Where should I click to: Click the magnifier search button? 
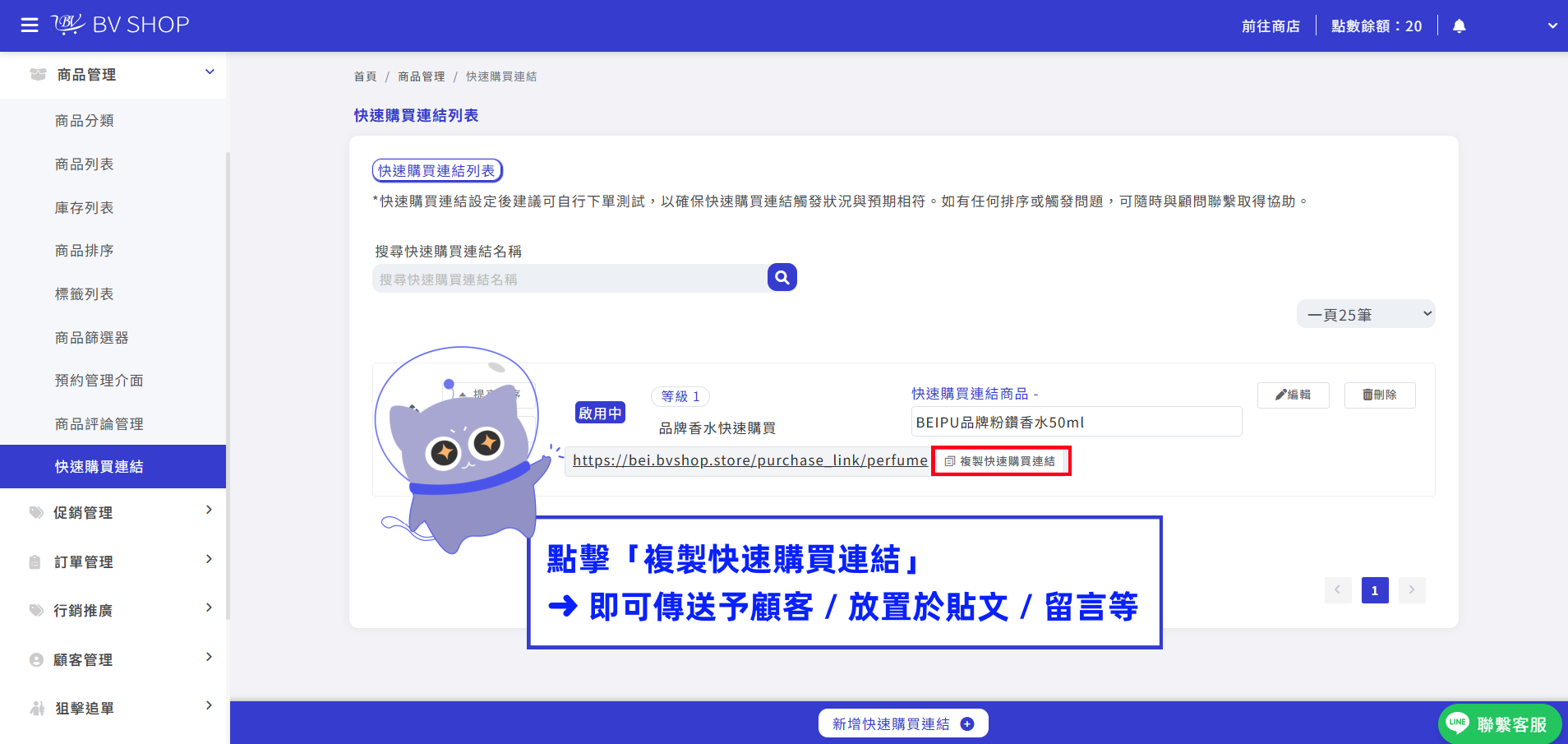pyautogui.click(x=782, y=278)
